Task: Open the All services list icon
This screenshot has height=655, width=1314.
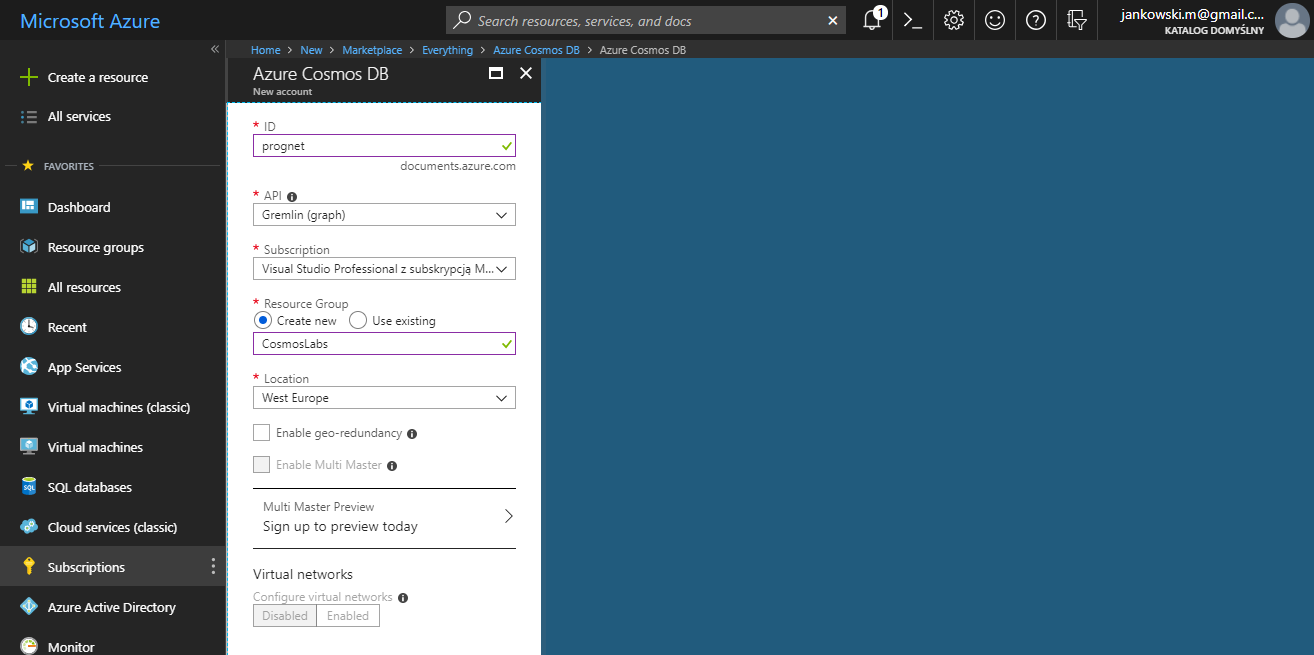Action: pyautogui.click(x=29, y=117)
